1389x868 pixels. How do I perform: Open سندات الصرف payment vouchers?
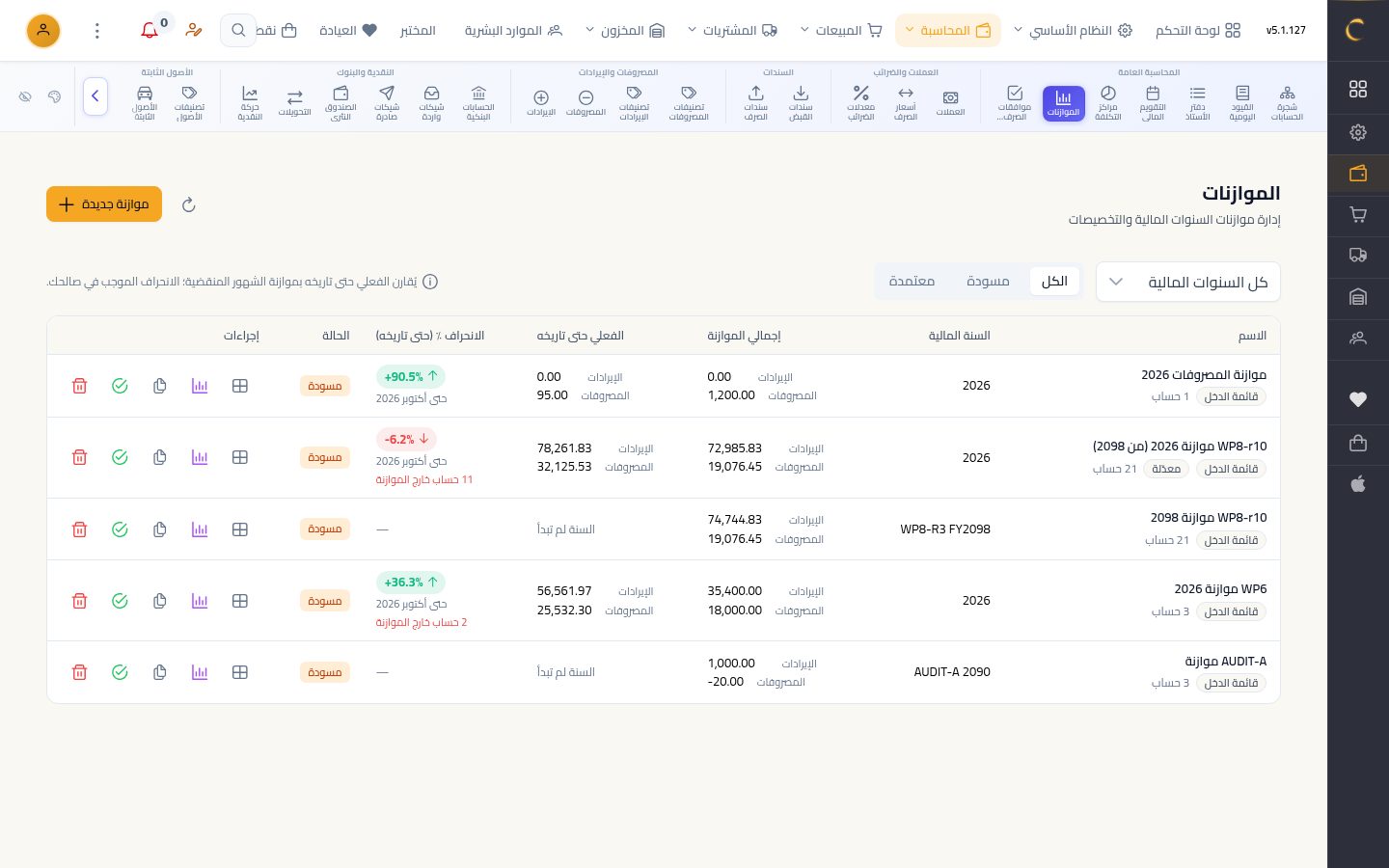[756, 102]
